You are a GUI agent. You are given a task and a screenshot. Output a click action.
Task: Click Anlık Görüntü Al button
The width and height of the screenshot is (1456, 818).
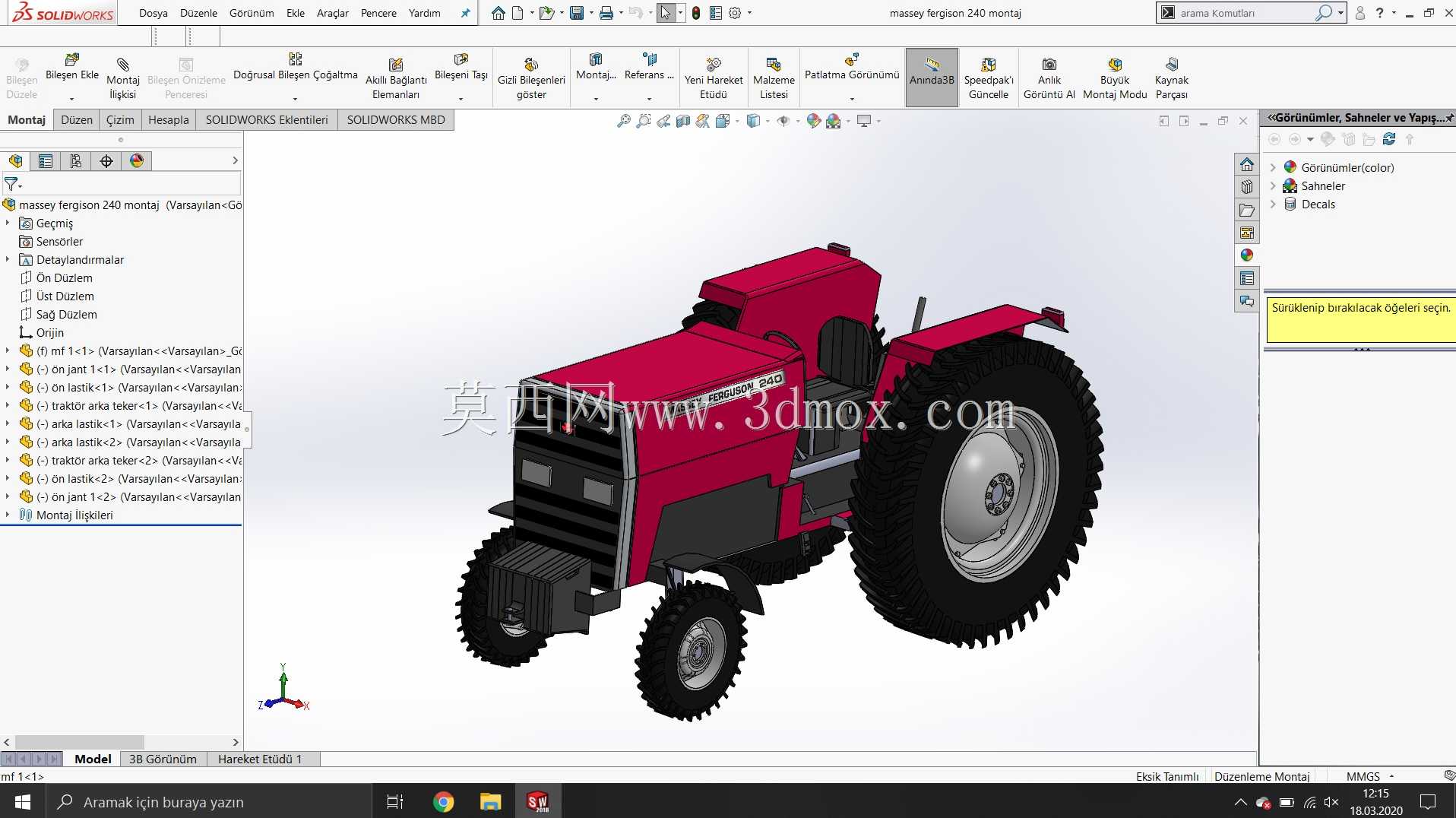point(1049,77)
